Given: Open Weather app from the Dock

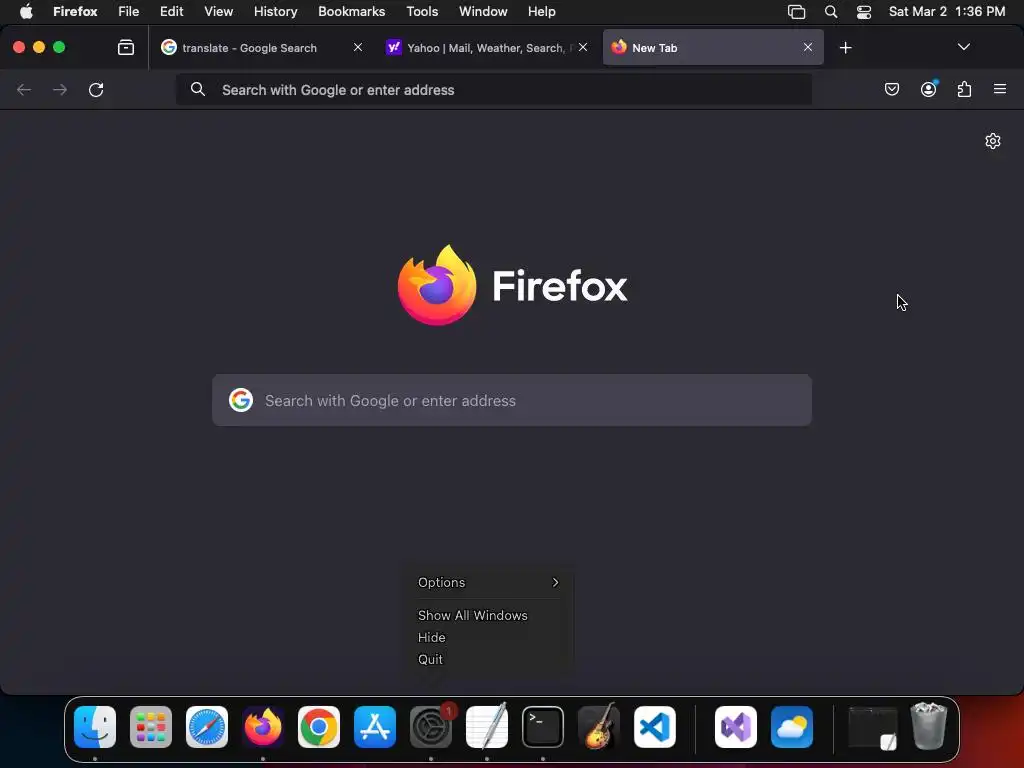Looking at the screenshot, I should [792, 727].
